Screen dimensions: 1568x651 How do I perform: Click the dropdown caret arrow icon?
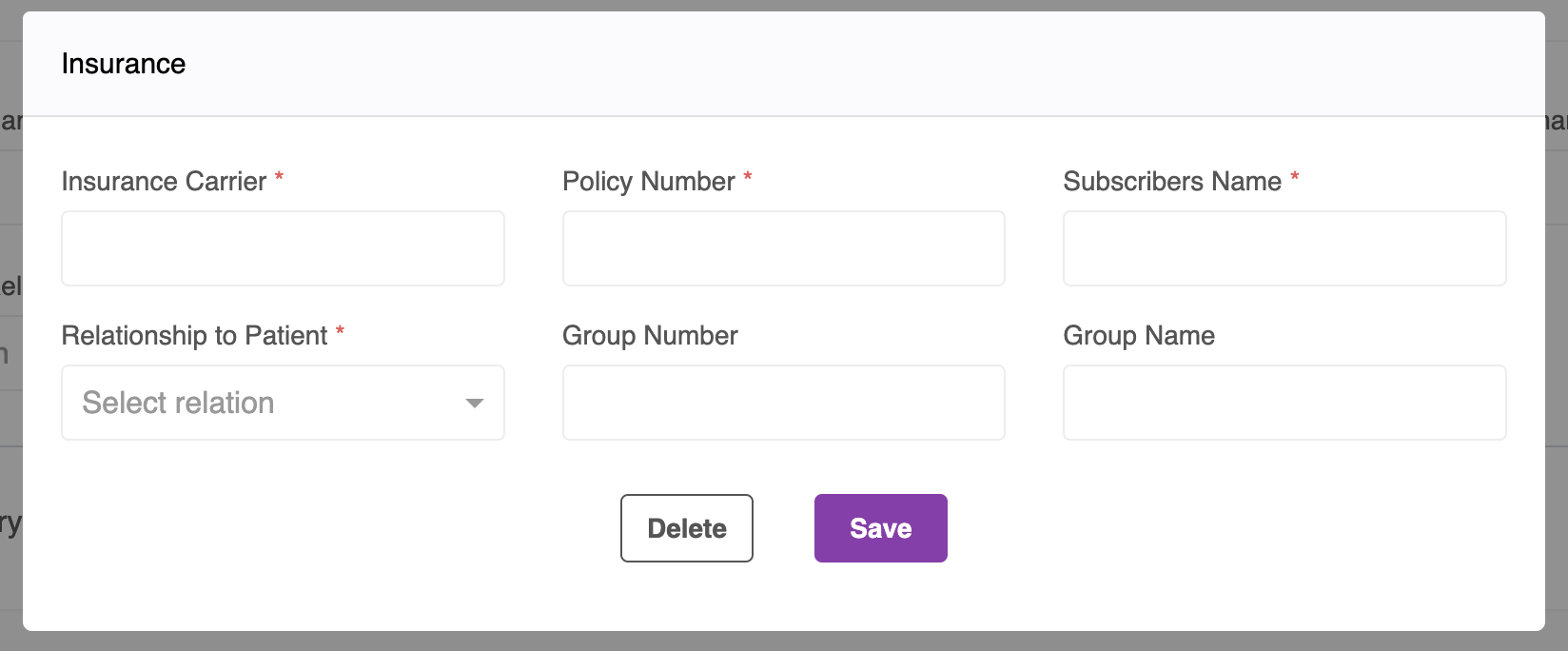point(474,404)
